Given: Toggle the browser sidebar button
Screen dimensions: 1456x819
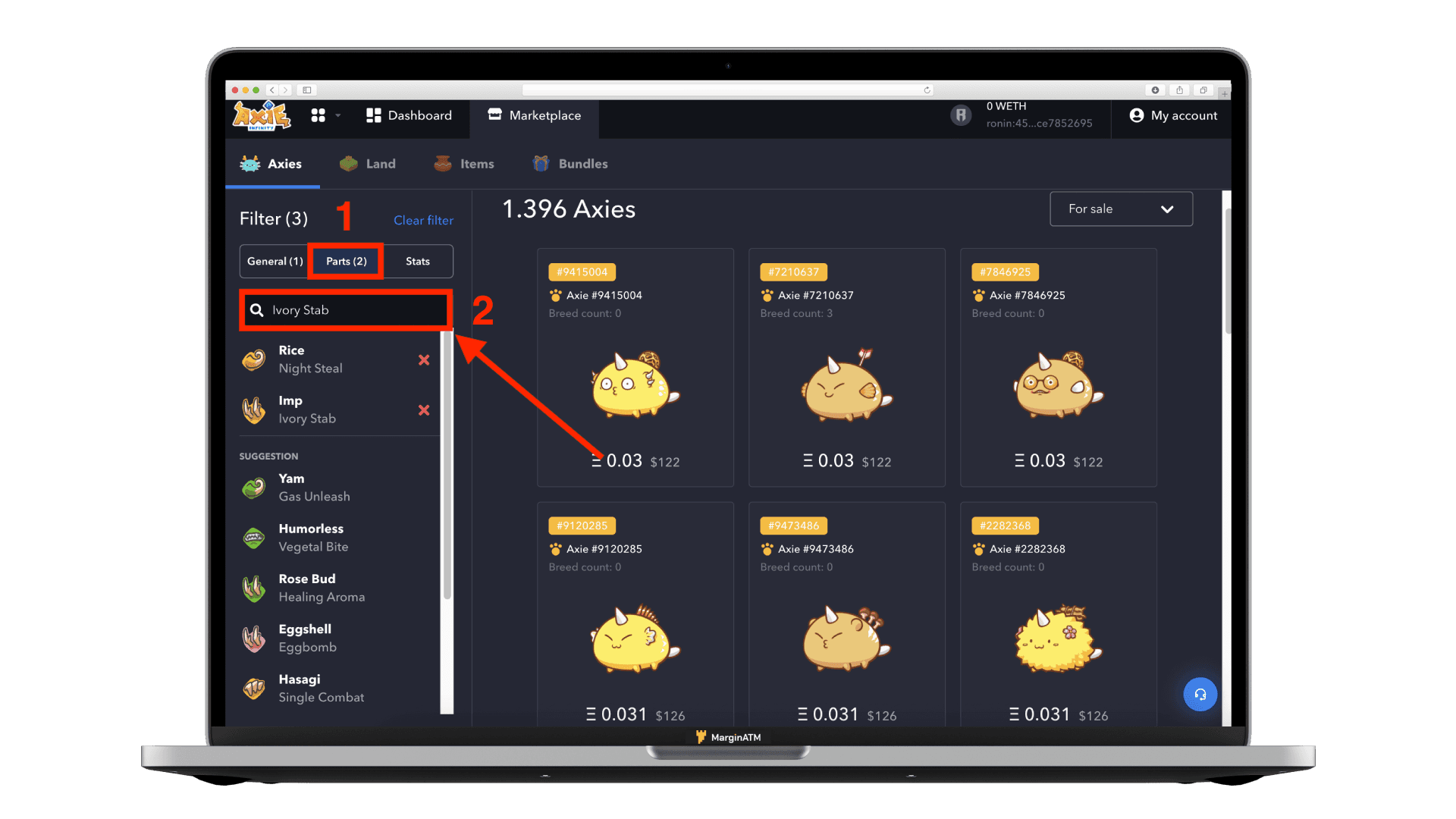Looking at the screenshot, I should (x=307, y=90).
